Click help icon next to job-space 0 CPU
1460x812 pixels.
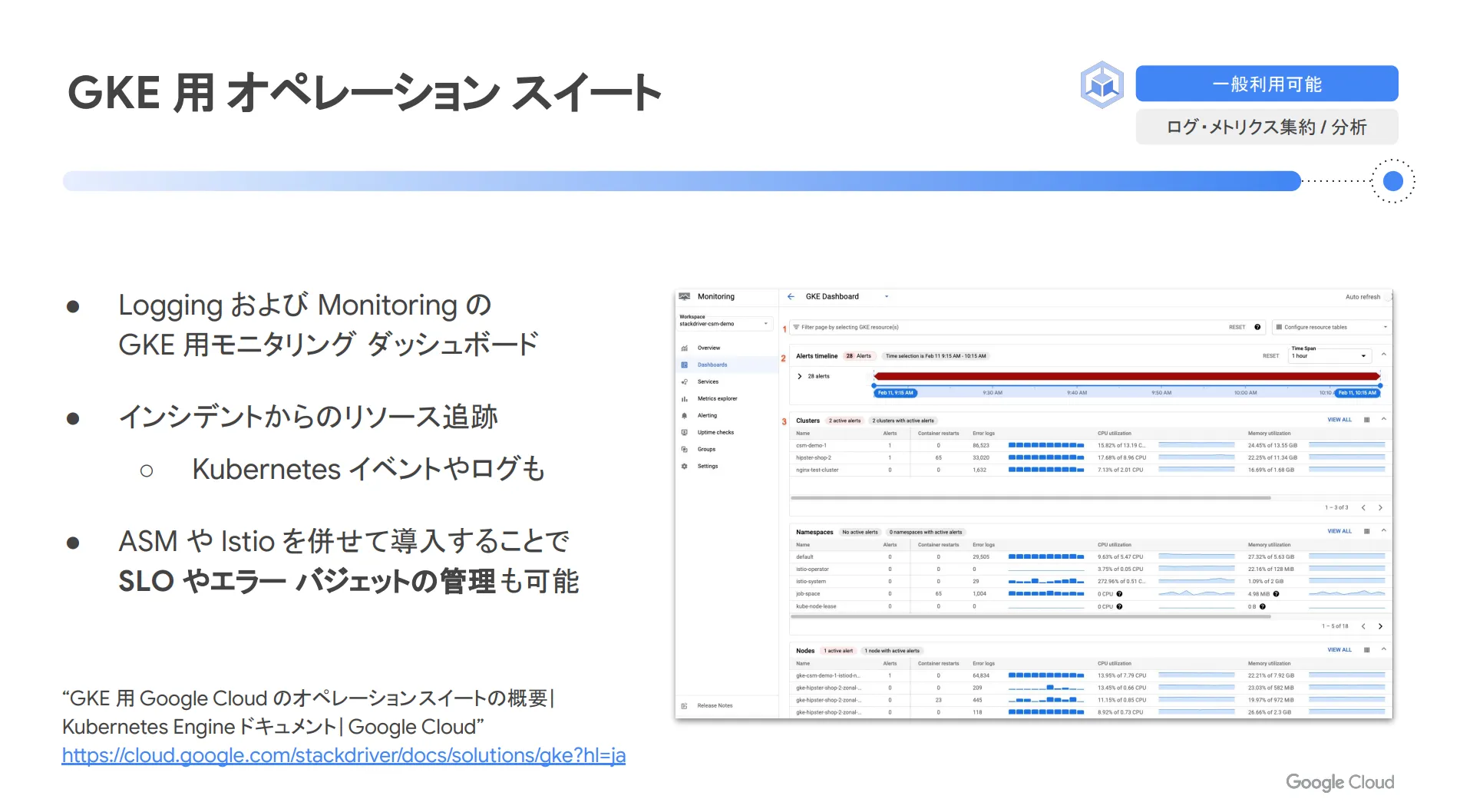coord(1119,594)
